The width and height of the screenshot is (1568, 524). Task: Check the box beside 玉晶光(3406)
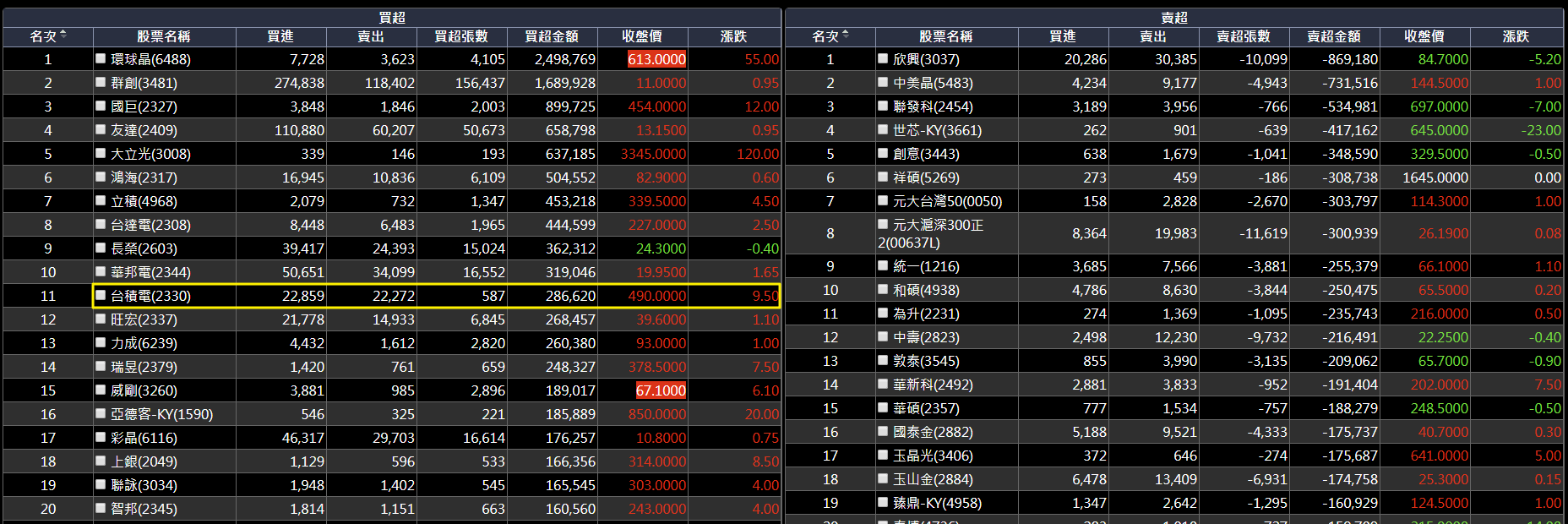(883, 455)
